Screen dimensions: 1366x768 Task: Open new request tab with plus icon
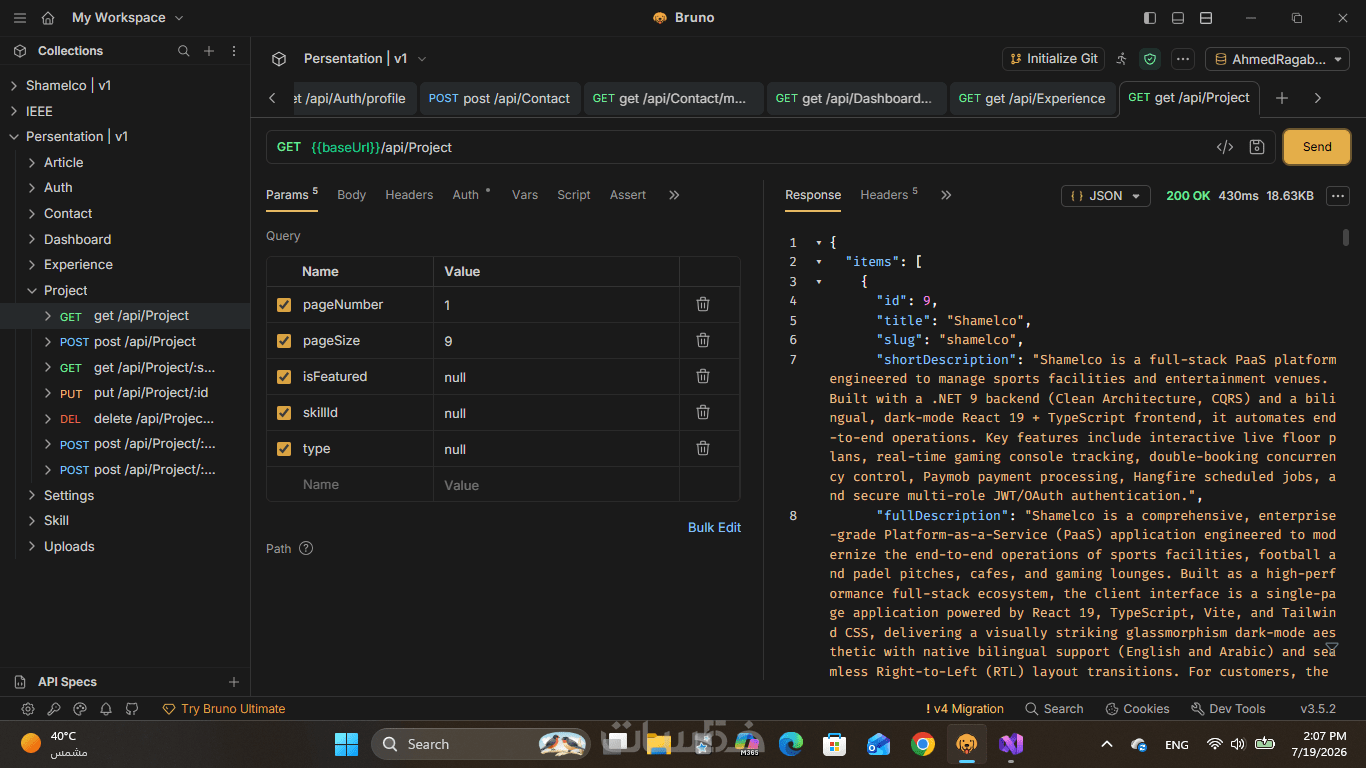pos(1282,98)
